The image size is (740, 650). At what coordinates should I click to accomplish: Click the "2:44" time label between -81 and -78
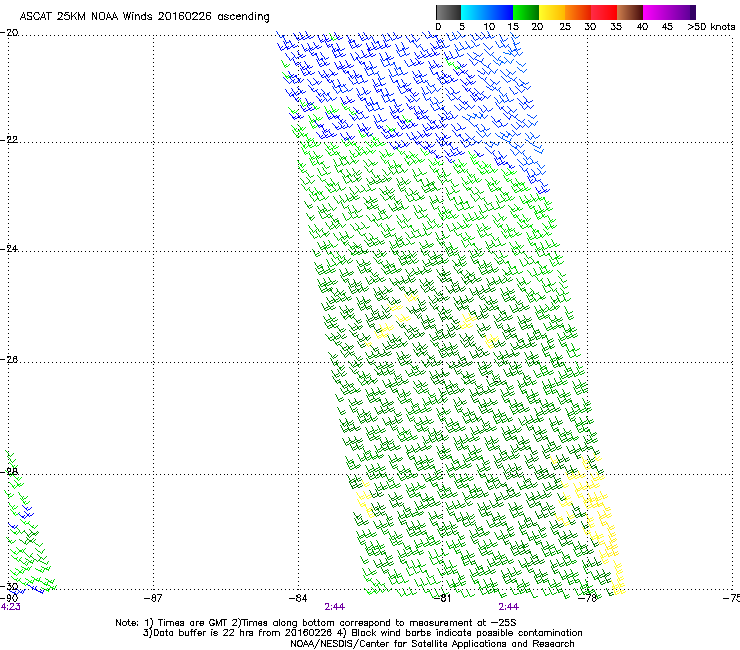[508, 607]
